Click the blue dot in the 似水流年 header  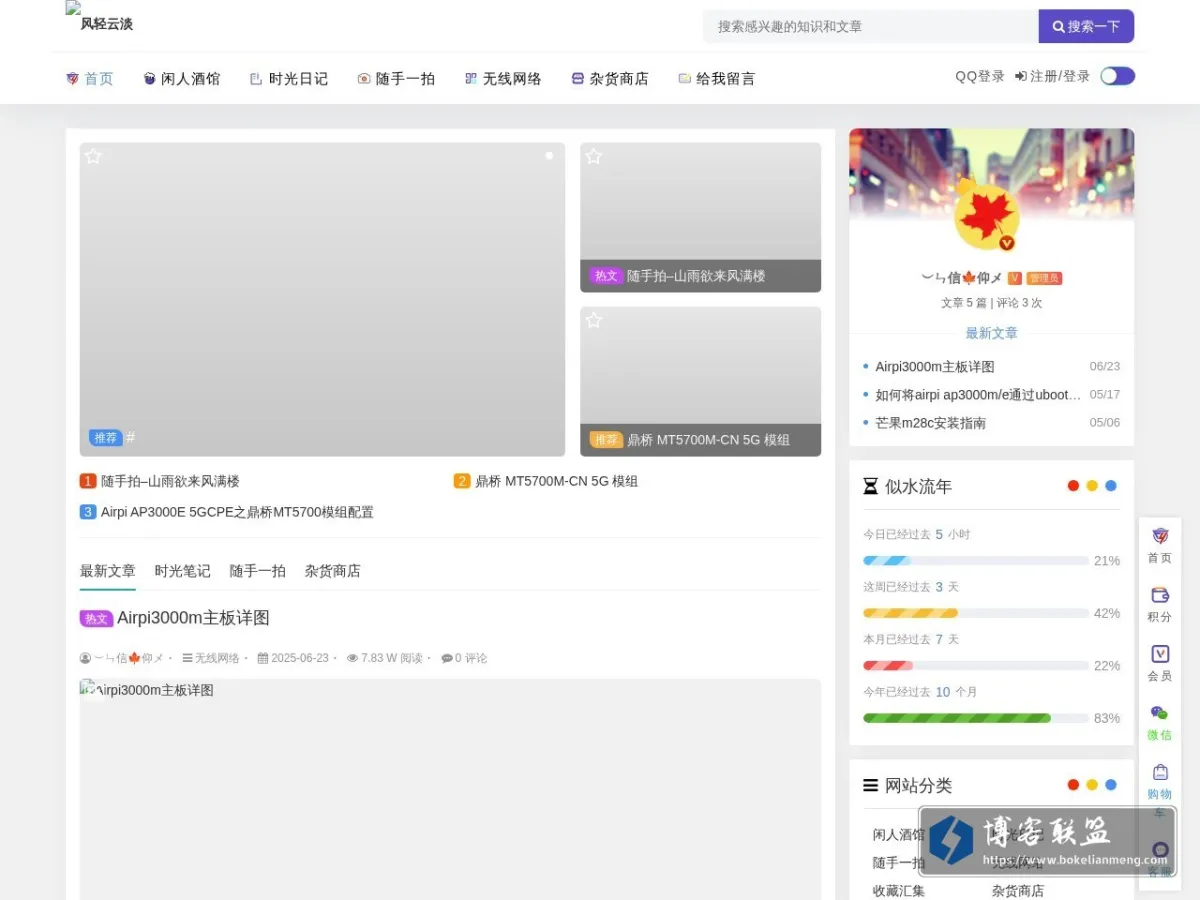(x=1111, y=486)
